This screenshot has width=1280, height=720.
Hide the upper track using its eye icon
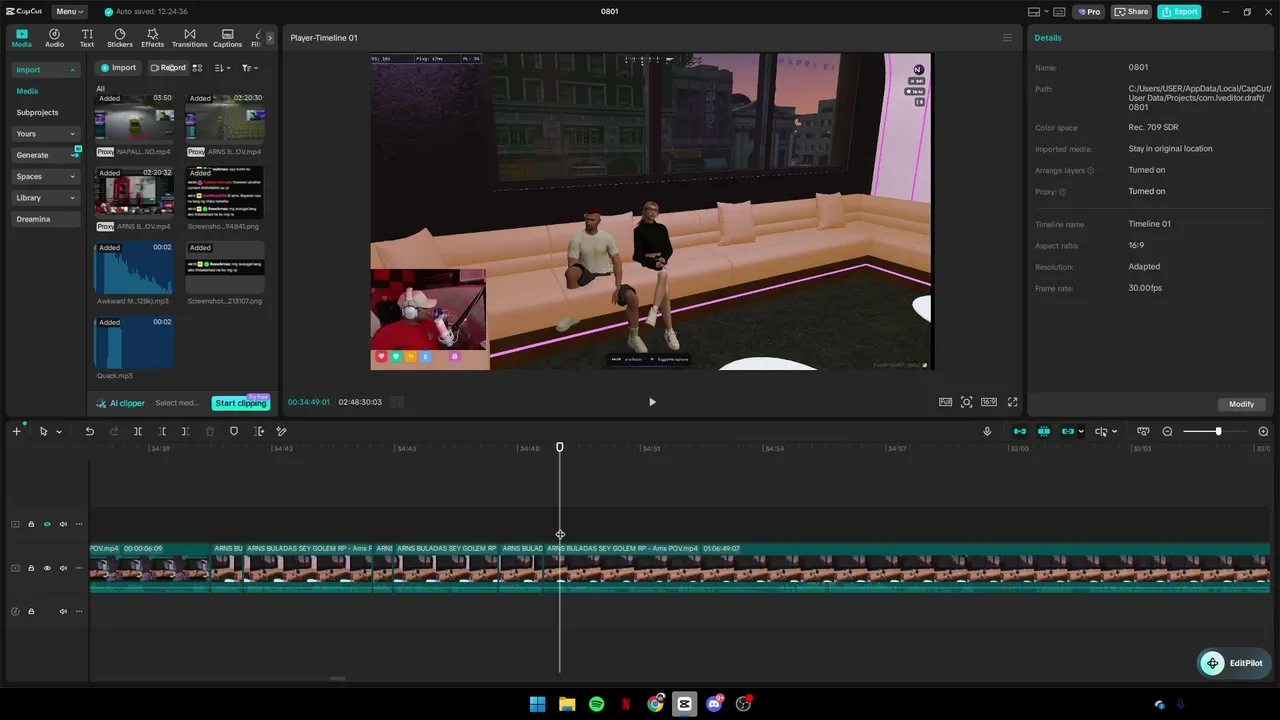47,524
